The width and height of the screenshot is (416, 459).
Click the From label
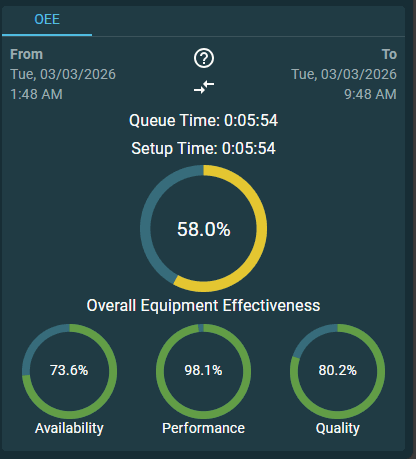[x=26, y=54]
